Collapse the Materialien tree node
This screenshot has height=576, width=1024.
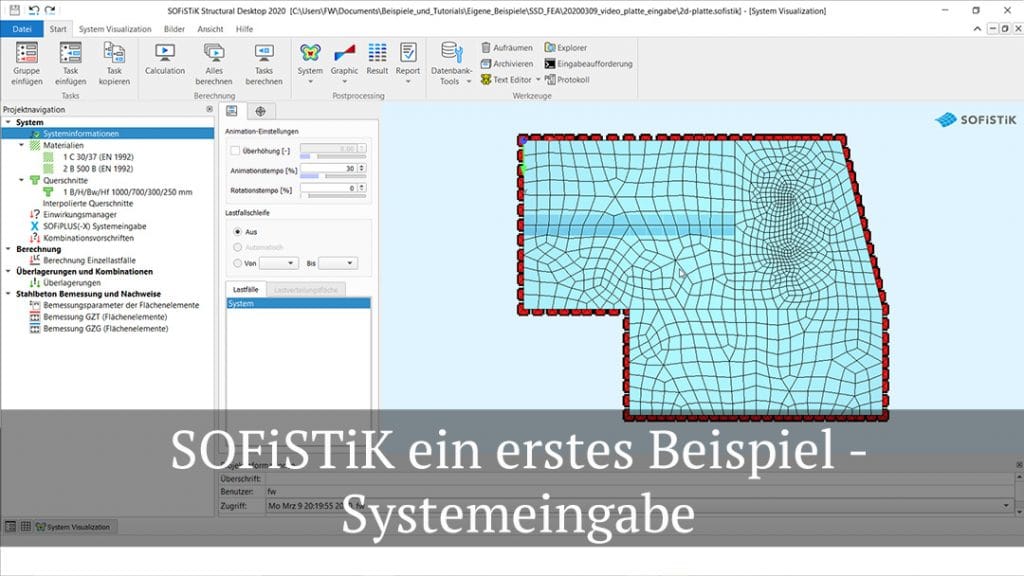[x=22, y=145]
